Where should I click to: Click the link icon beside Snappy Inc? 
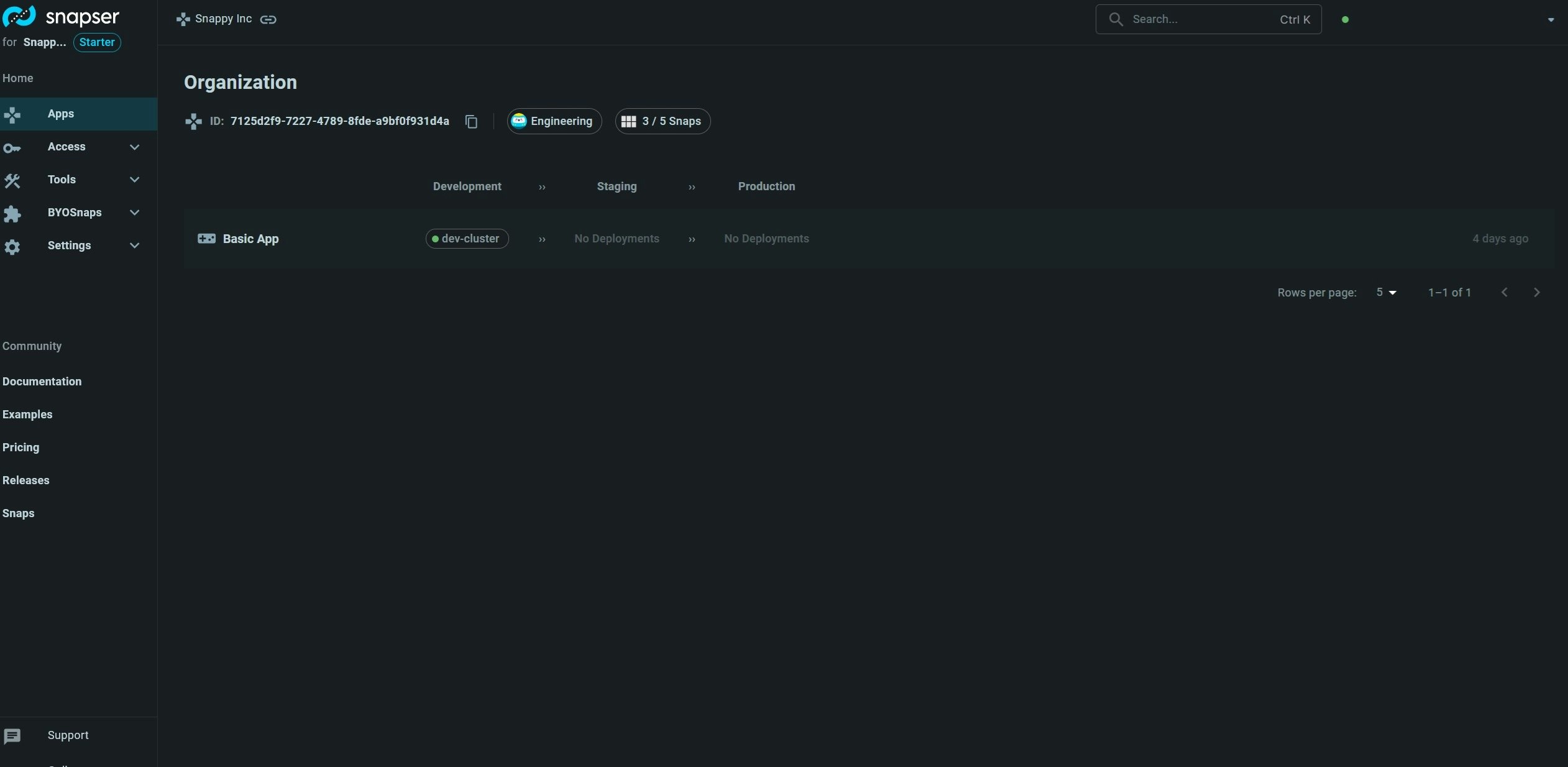(x=268, y=20)
